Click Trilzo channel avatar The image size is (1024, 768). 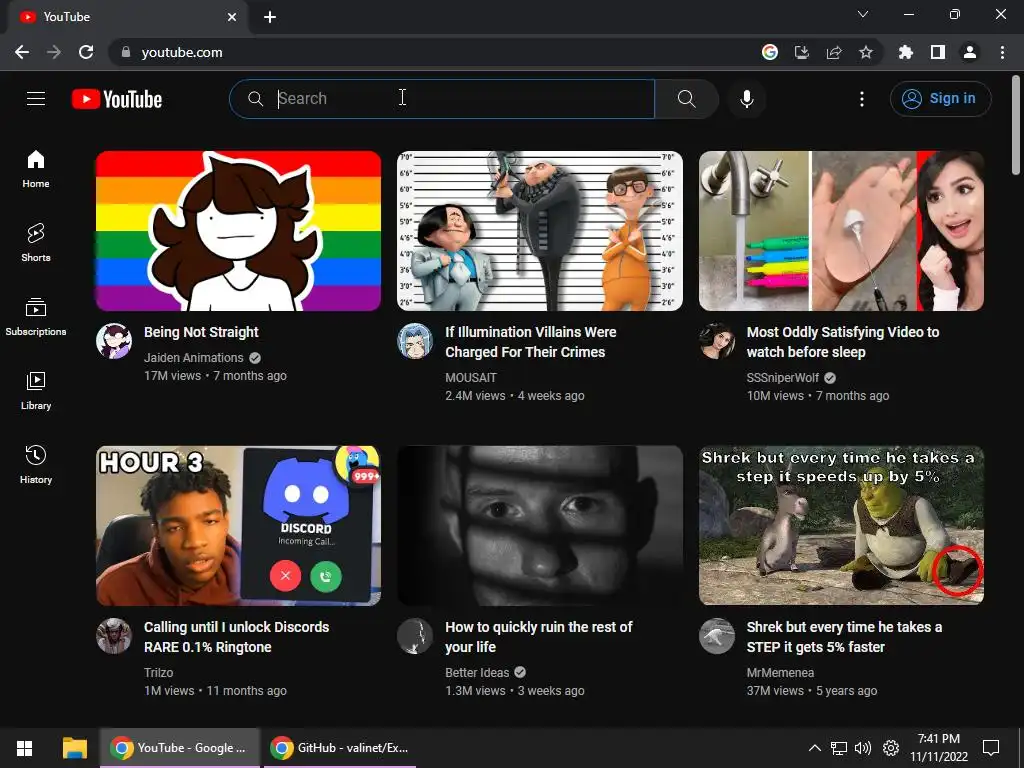(114, 636)
